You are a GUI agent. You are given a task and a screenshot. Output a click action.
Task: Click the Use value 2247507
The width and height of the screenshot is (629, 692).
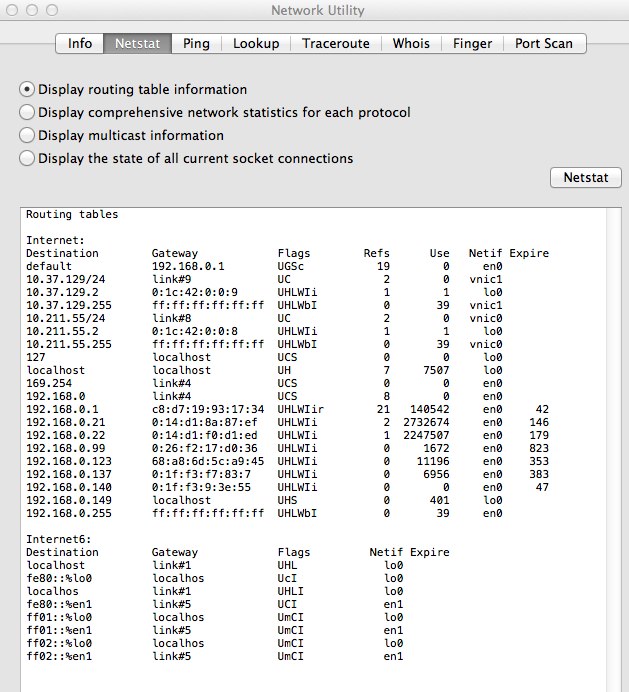pyautogui.click(x=426, y=436)
